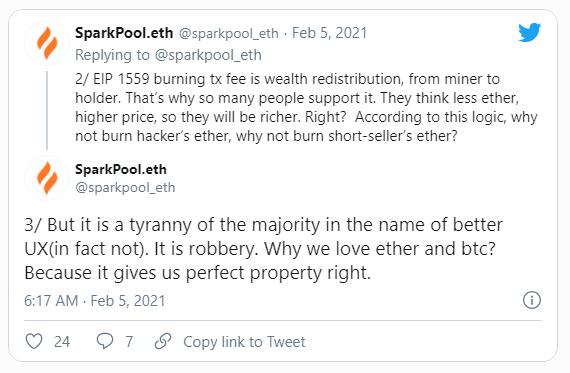Screen dimensions: 570x373
Task: Open the parent tweet text about EIP 1559
Action: click(x=306, y=107)
